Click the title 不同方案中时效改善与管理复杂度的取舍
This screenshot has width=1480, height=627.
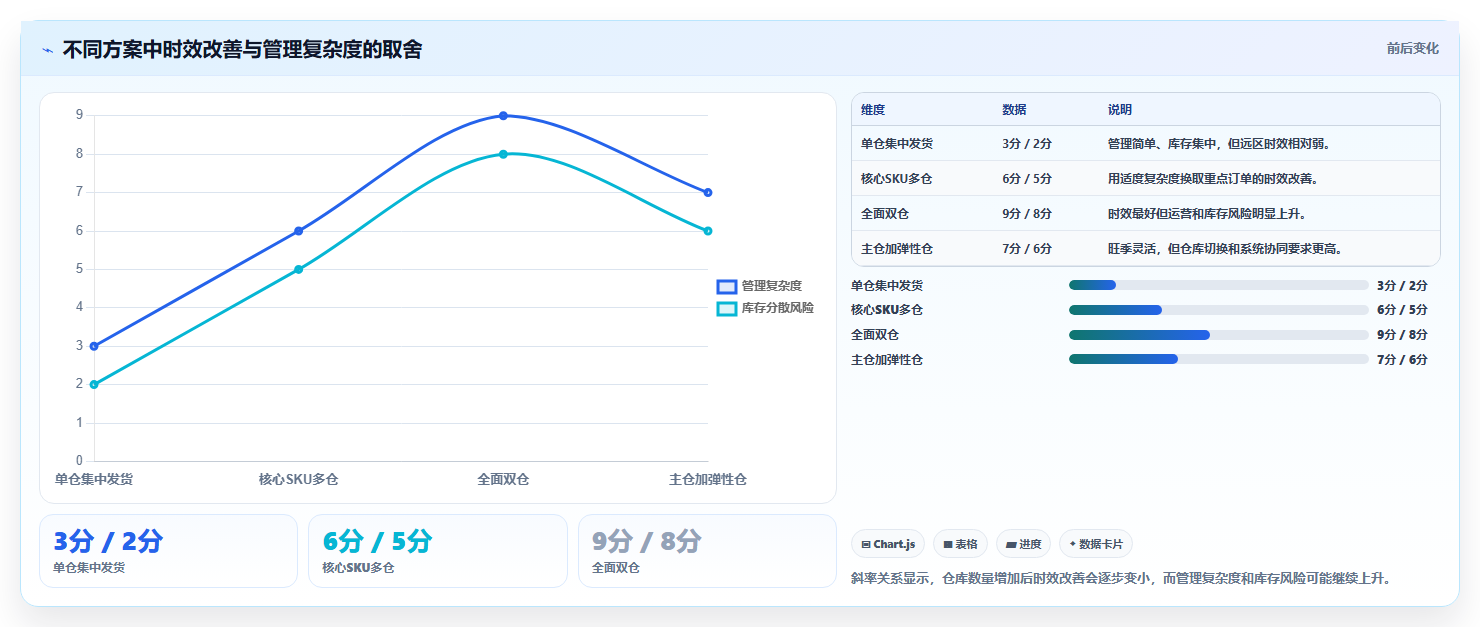[242, 50]
